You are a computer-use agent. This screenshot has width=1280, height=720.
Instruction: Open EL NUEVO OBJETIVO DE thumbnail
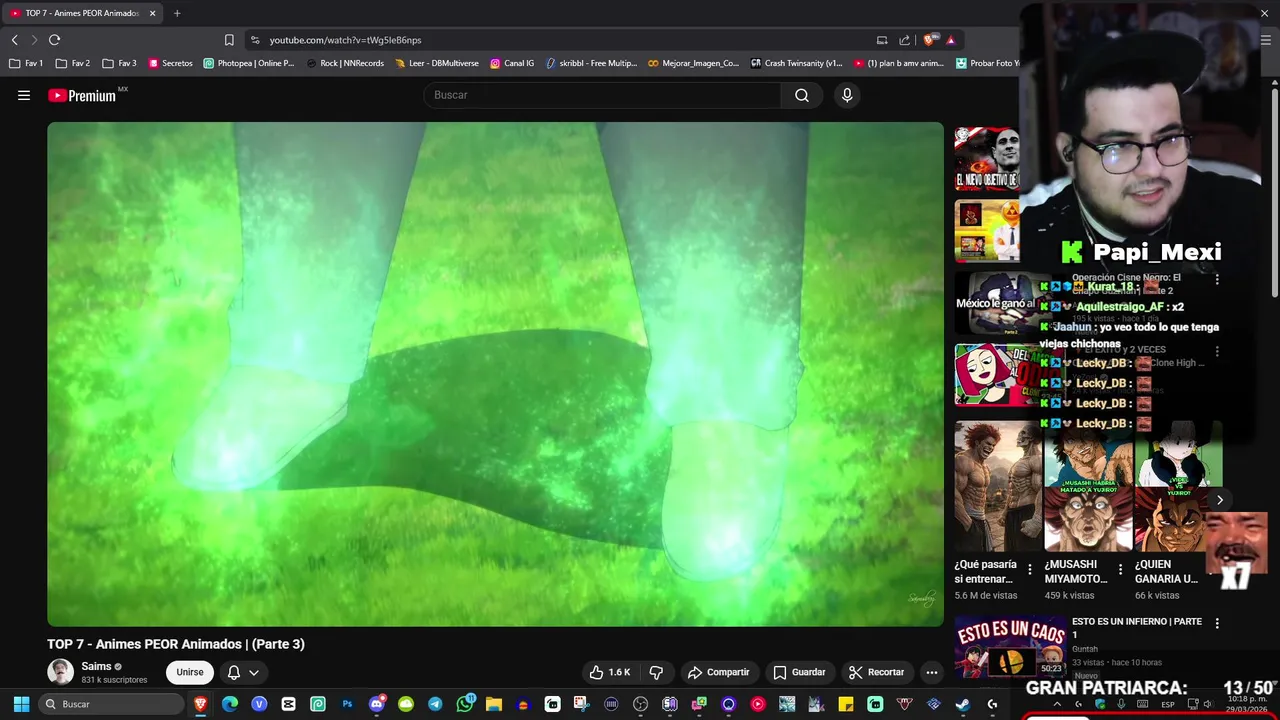[987, 158]
